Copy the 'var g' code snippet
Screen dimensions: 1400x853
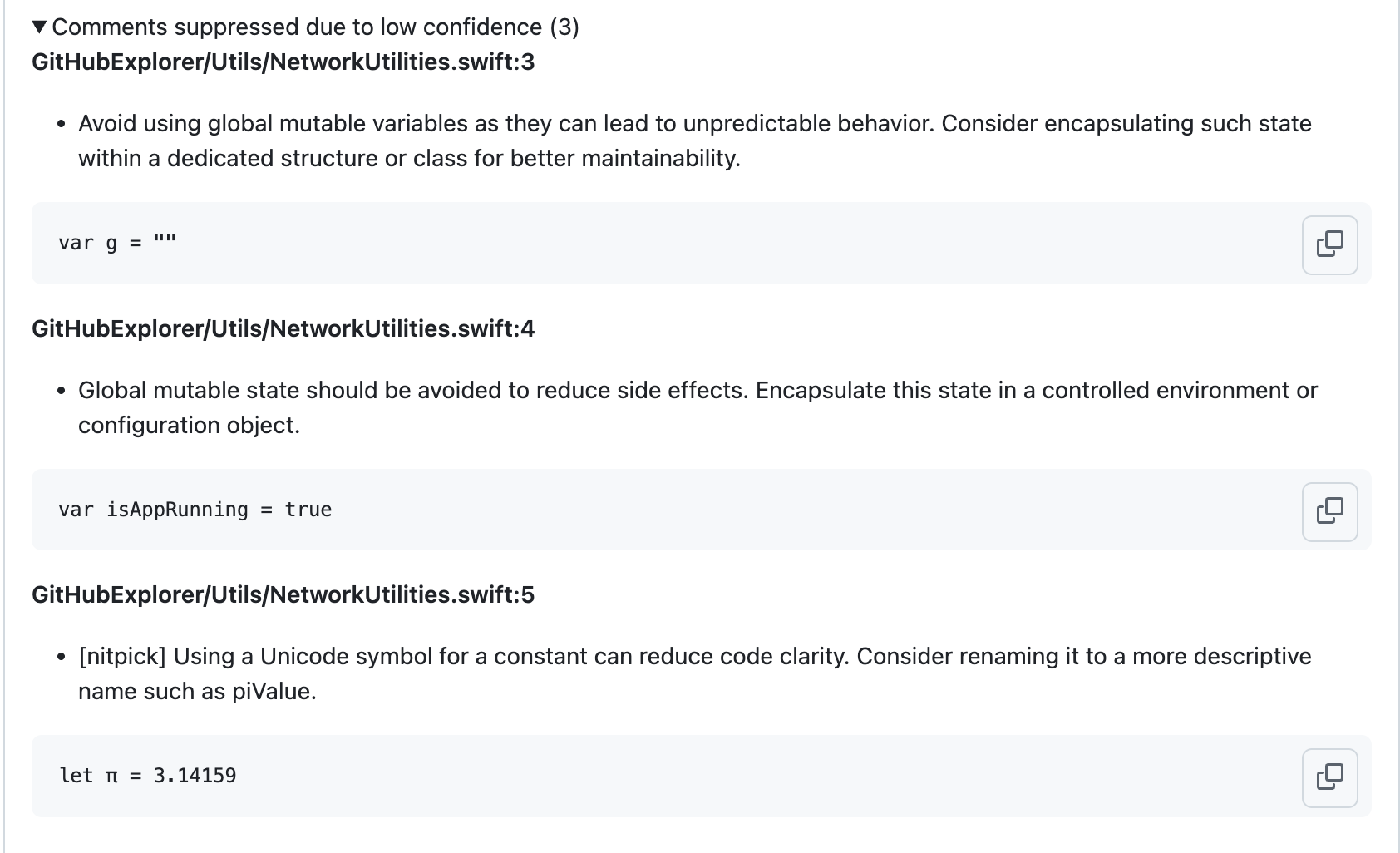coord(1329,244)
